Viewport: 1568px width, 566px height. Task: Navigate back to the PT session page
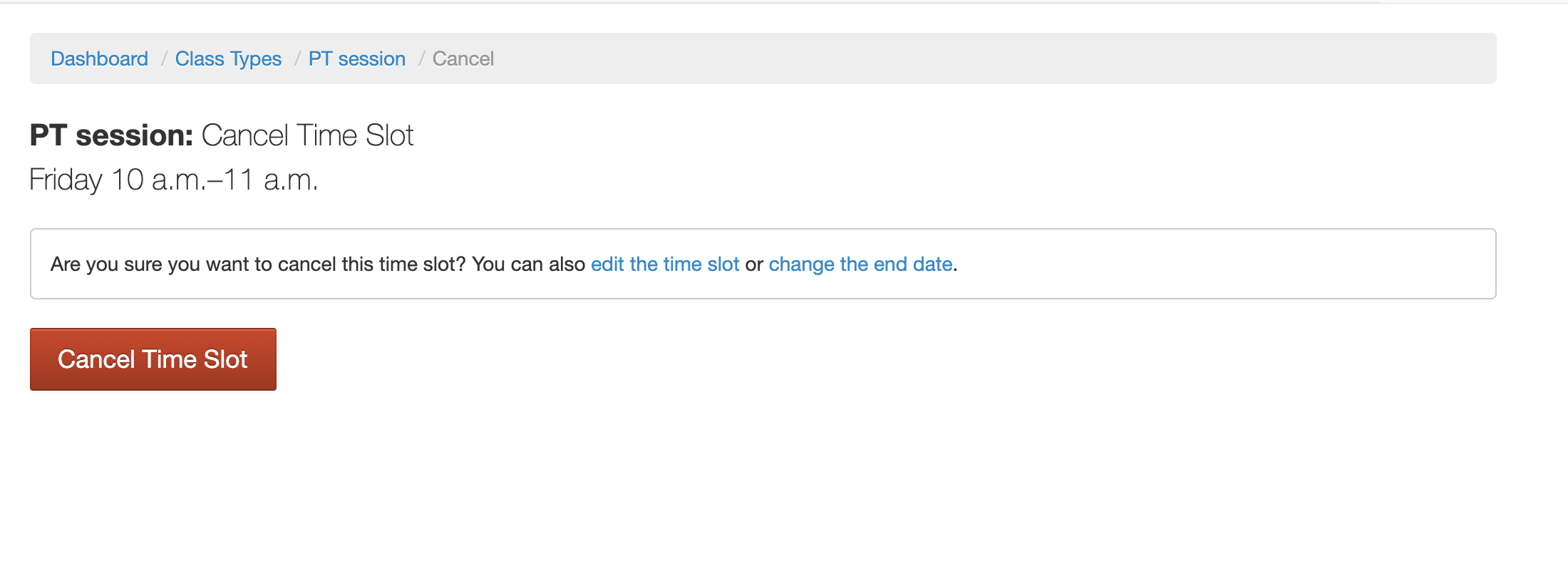tap(356, 58)
